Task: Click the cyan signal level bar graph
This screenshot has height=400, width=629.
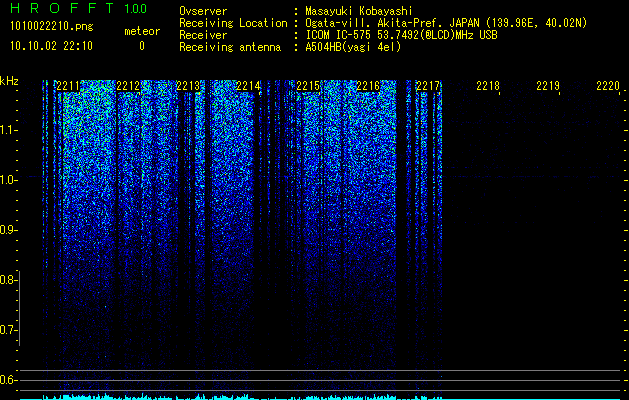Action: pyautogui.click(x=320, y=397)
